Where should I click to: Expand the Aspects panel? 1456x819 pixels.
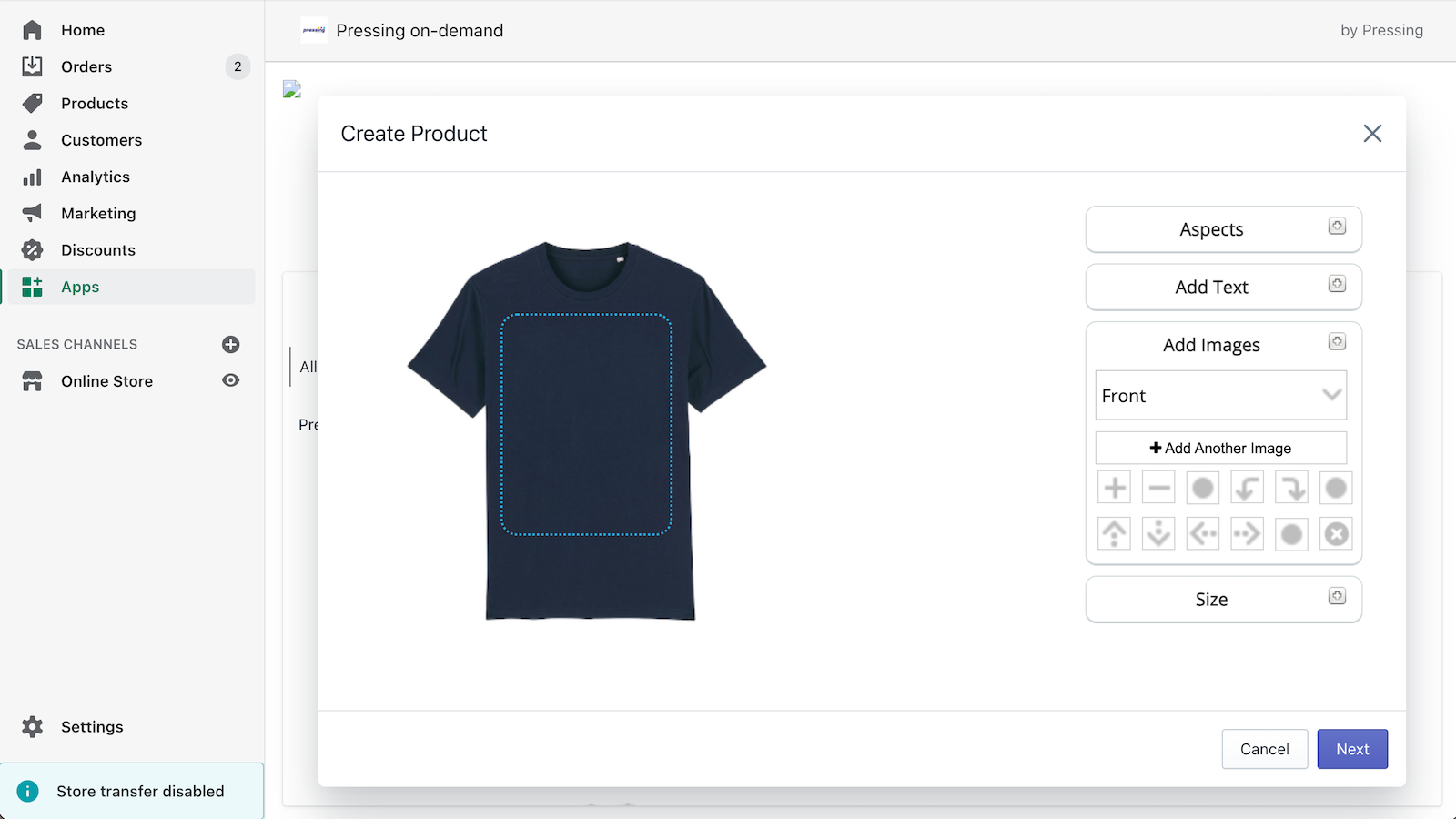point(1223,229)
